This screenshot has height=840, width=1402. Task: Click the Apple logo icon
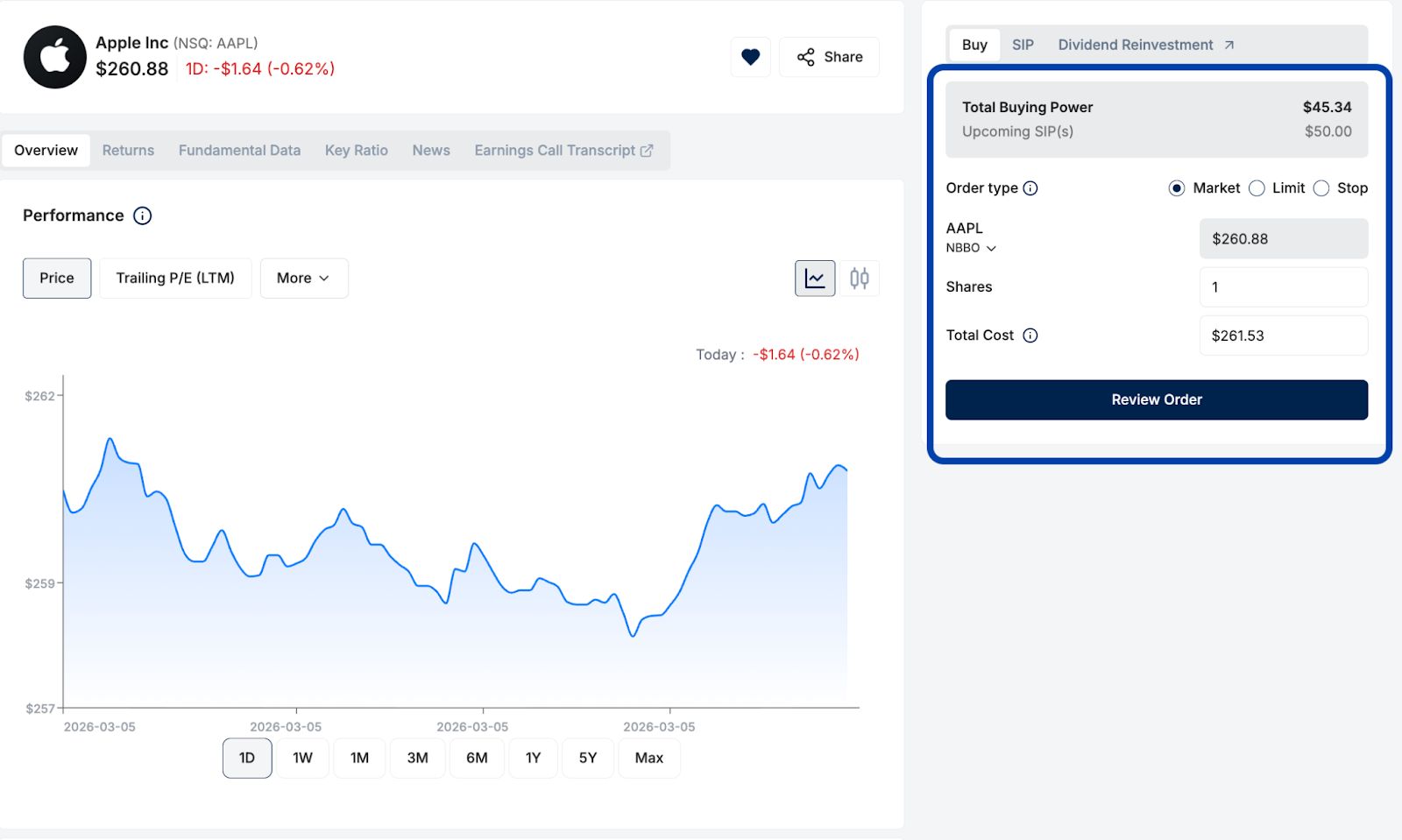tap(55, 57)
